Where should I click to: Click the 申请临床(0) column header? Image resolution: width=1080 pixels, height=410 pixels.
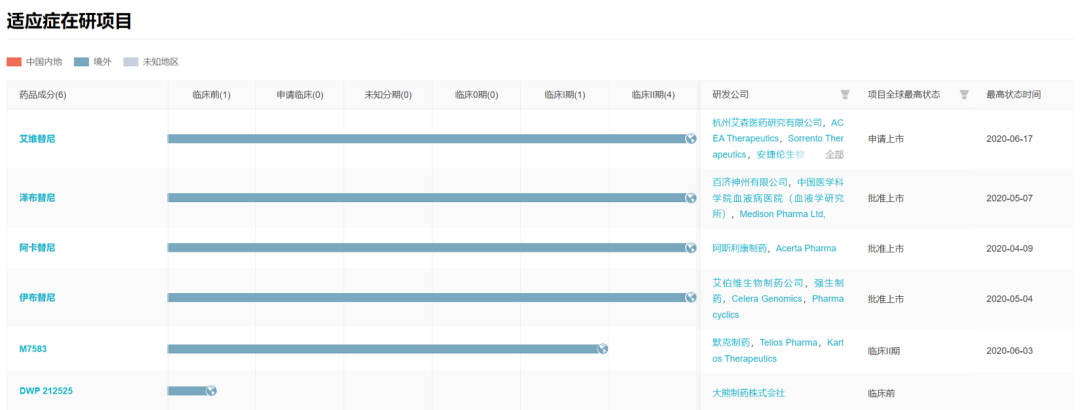[300, 95]
